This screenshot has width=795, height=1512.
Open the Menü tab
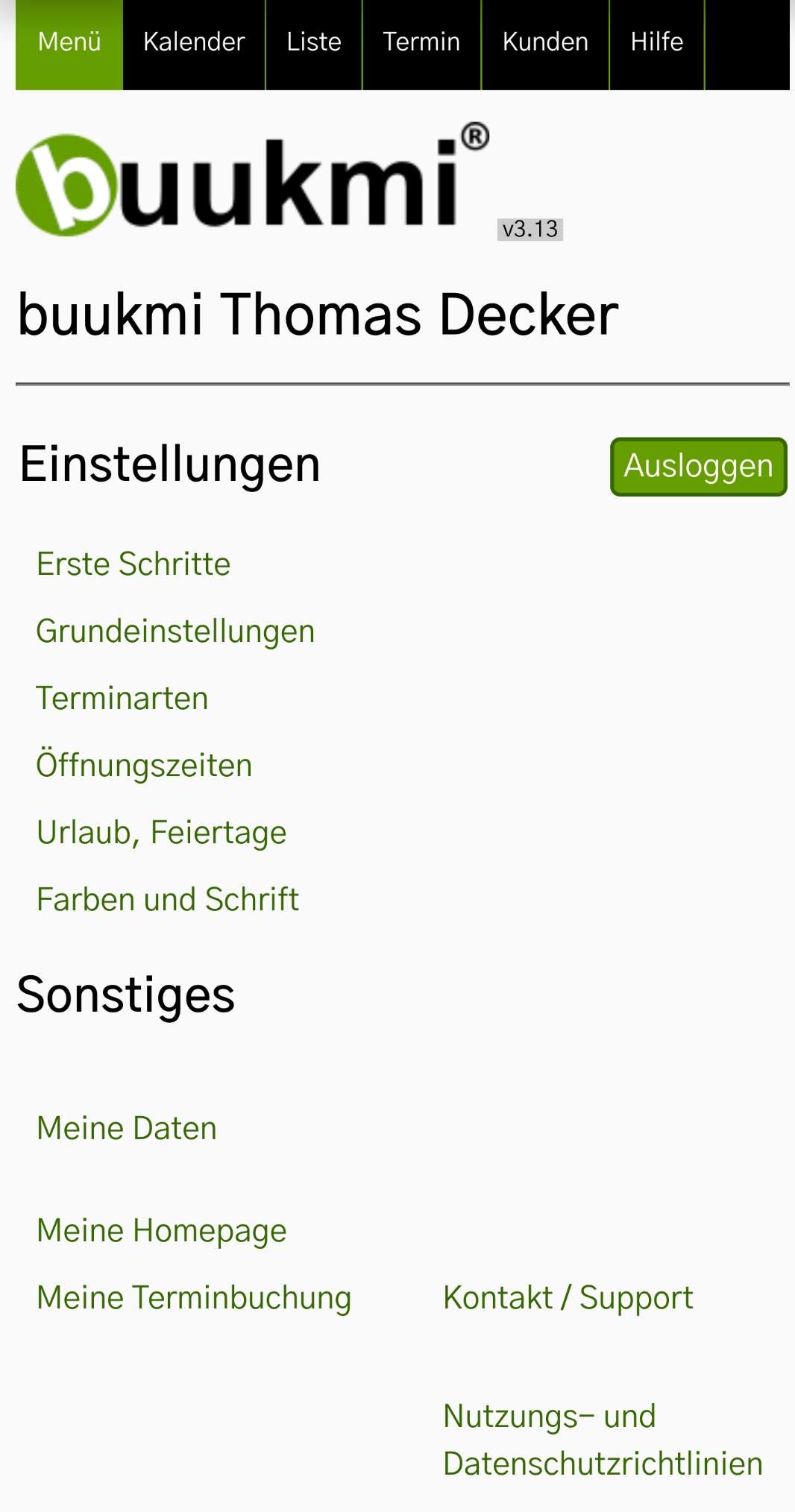69,42
